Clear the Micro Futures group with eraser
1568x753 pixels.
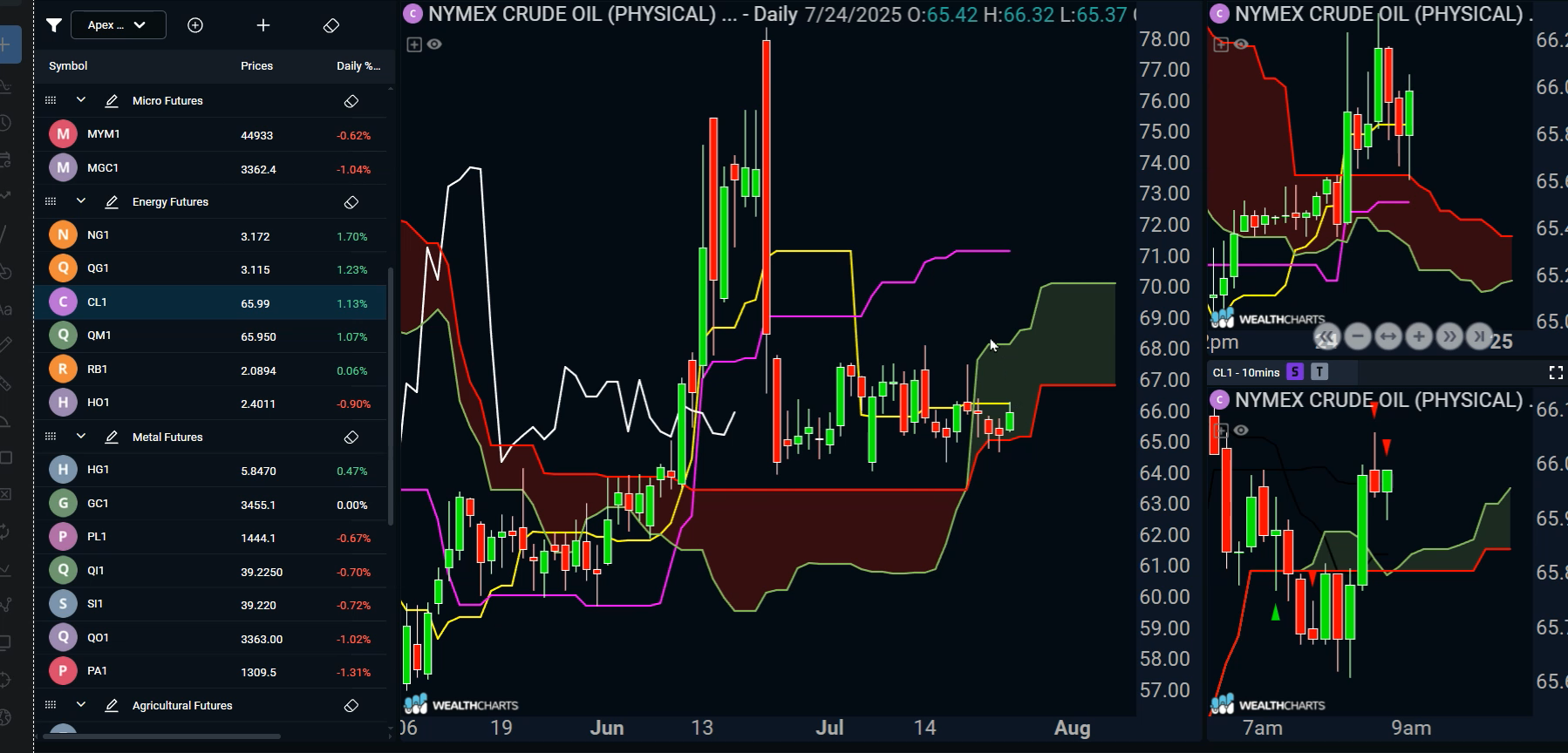pyautogui.click(x=351, y=101)
